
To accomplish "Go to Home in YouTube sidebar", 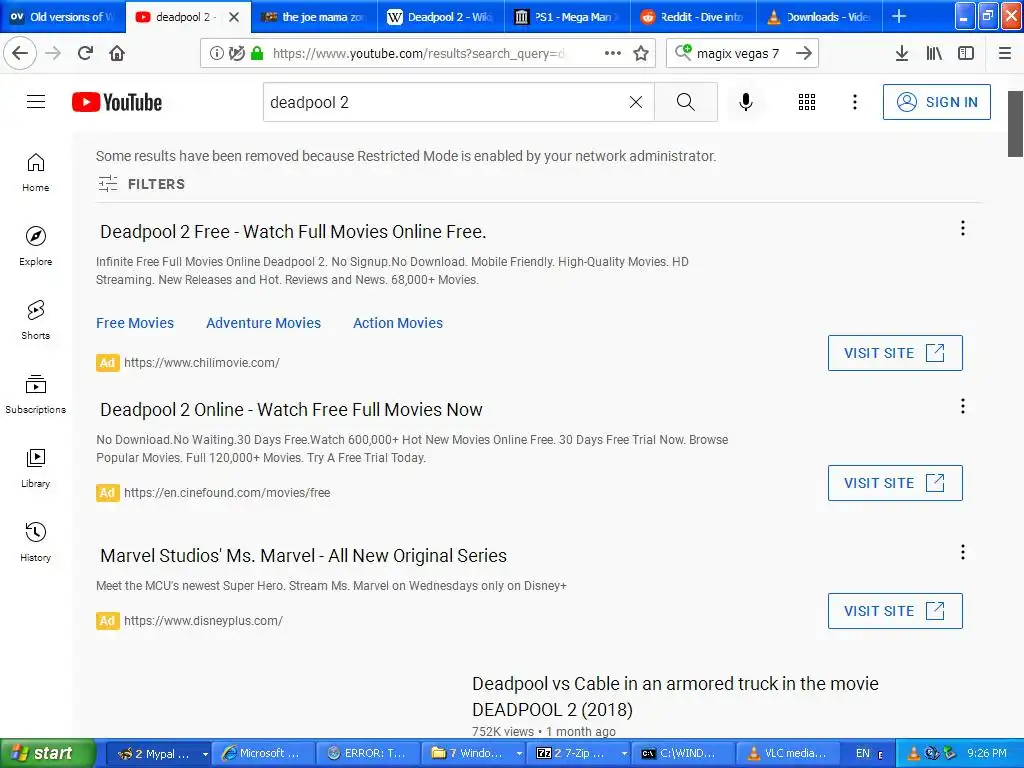I will [x=36, y=172].
